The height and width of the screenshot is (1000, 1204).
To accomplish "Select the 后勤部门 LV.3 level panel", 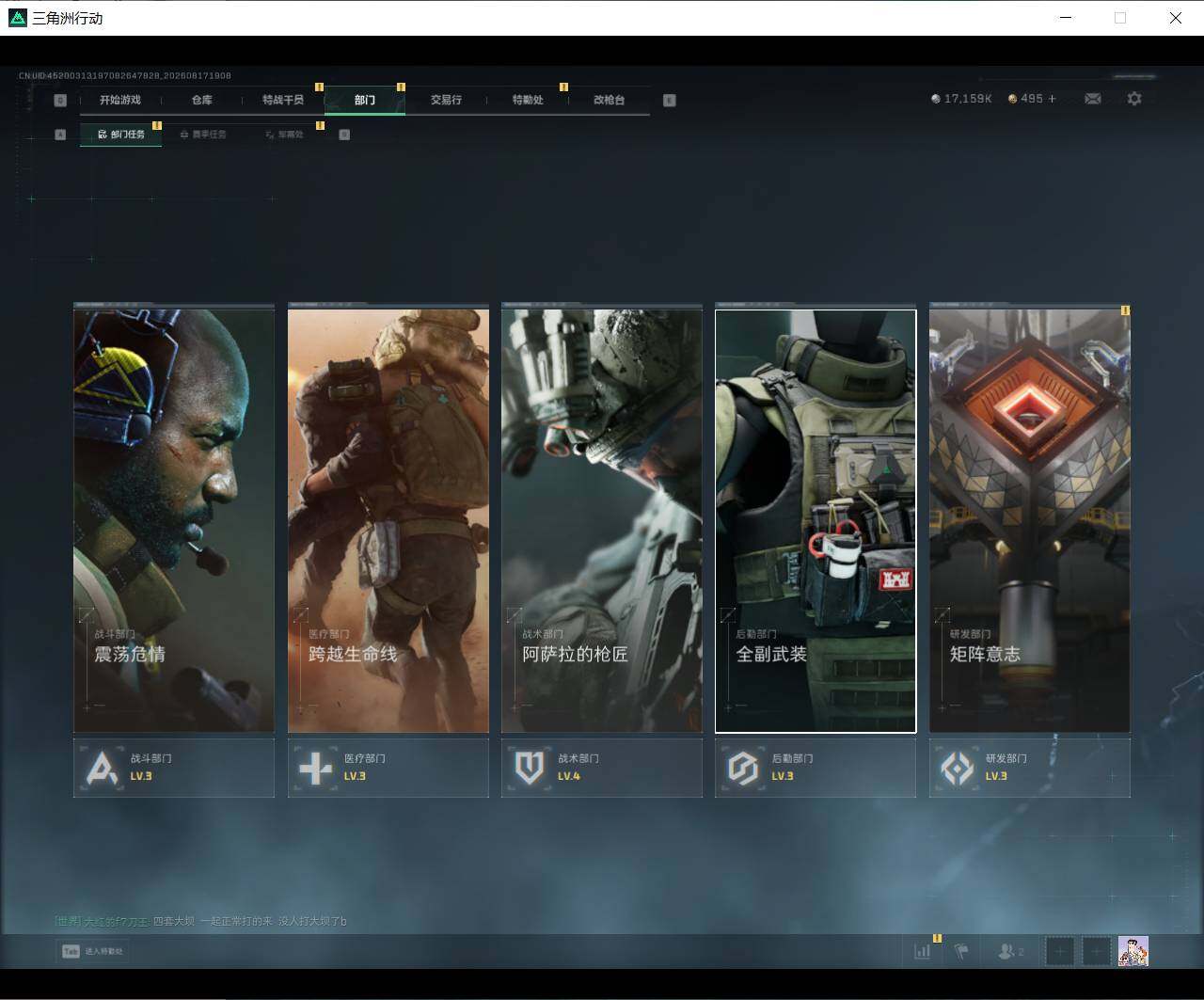I will coord(816,768).
